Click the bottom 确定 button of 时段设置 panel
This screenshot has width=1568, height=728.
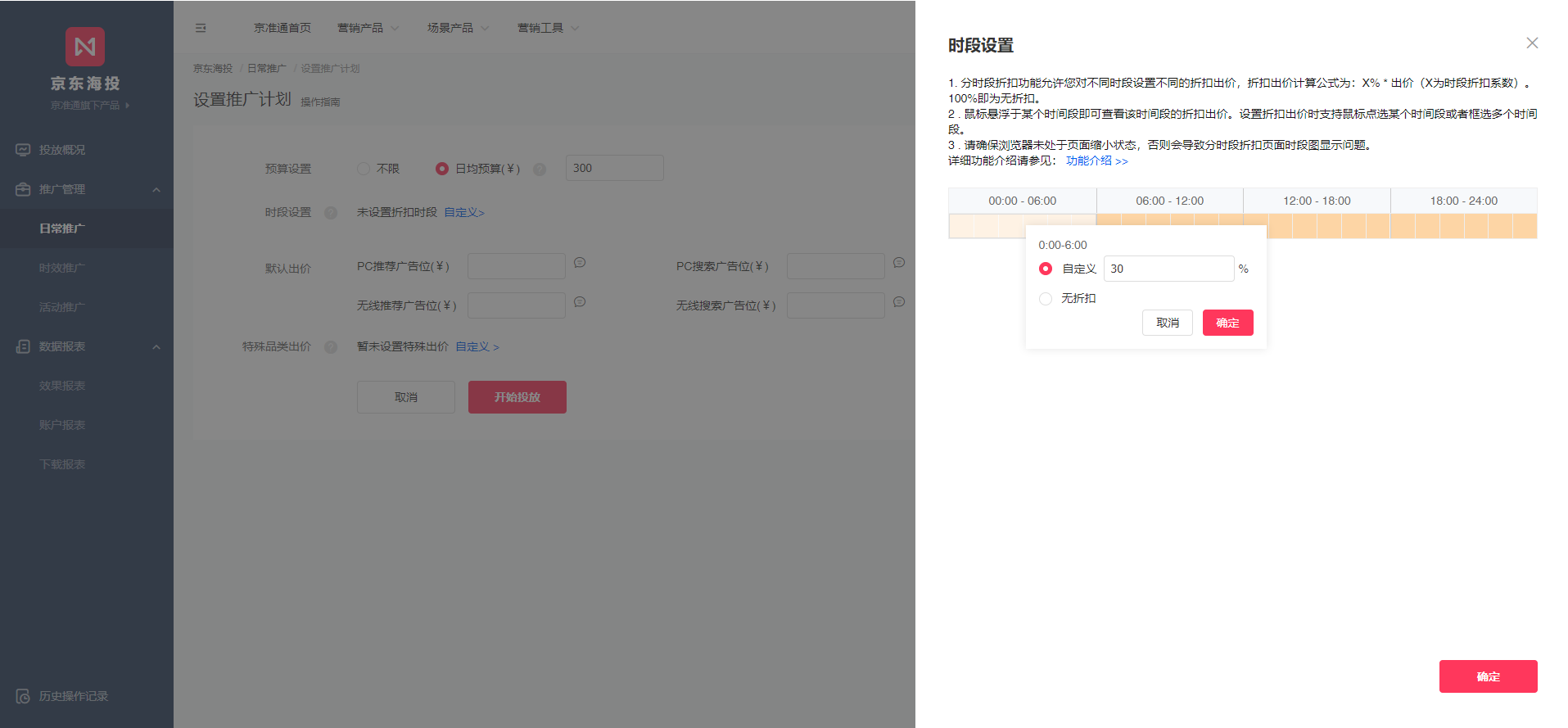(x=1488, y=676)
